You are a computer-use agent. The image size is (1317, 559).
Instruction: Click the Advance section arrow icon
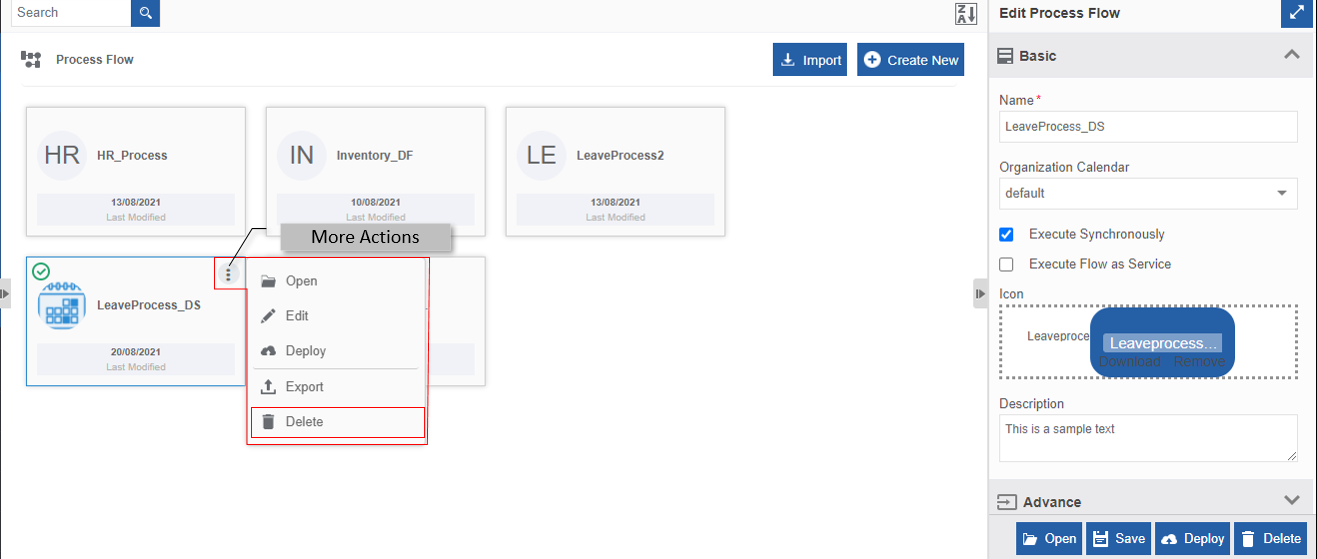coord(1007,502)
